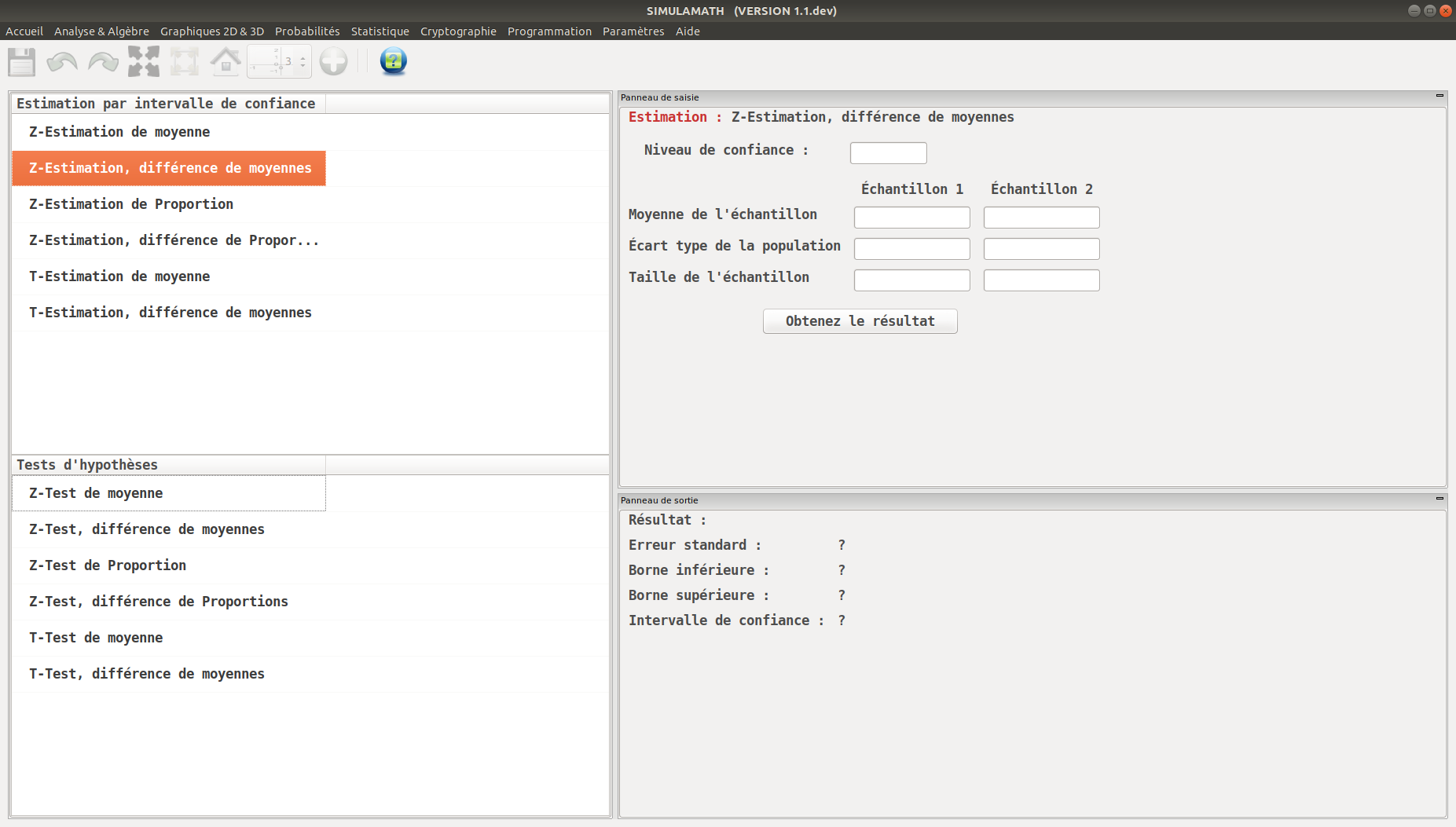The image size is (1456, 827).
Task: Select T-Estimation, différence de moyennes
Action: click(x=169, y=313)
